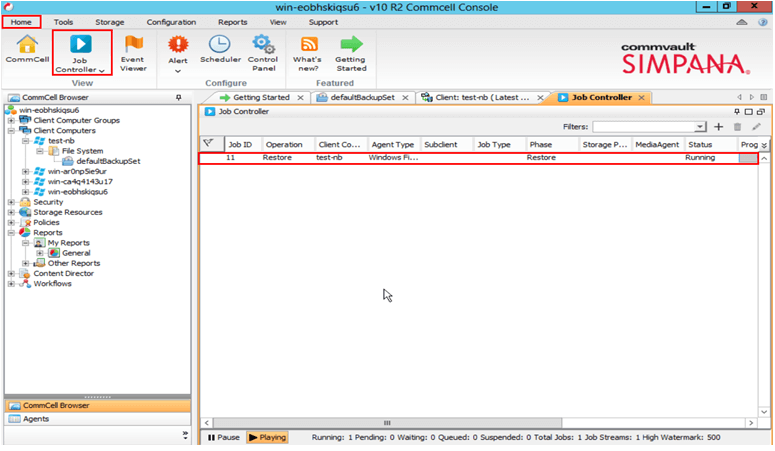The width and height of the screenshot is (775, 451).
Task: Pin the CommCell Browser panel
Action: click(x=178, y=98)
